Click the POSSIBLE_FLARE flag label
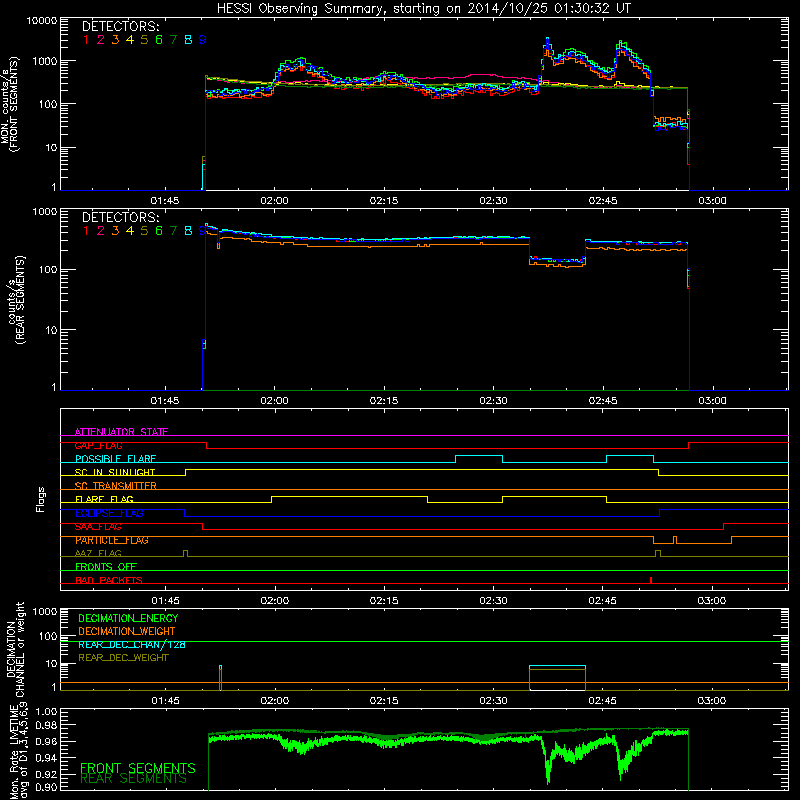This screenshot has width=800, height=800. pyautogui.click(x=115, y=459)
